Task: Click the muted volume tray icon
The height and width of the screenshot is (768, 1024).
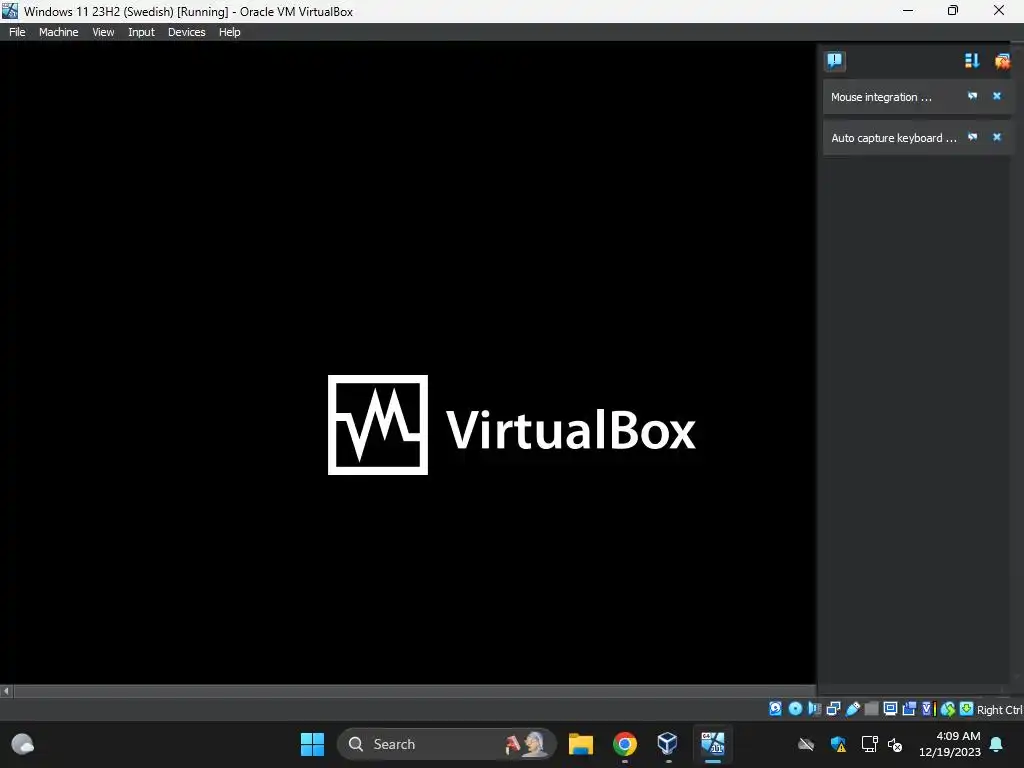Action: click(895, 744)
